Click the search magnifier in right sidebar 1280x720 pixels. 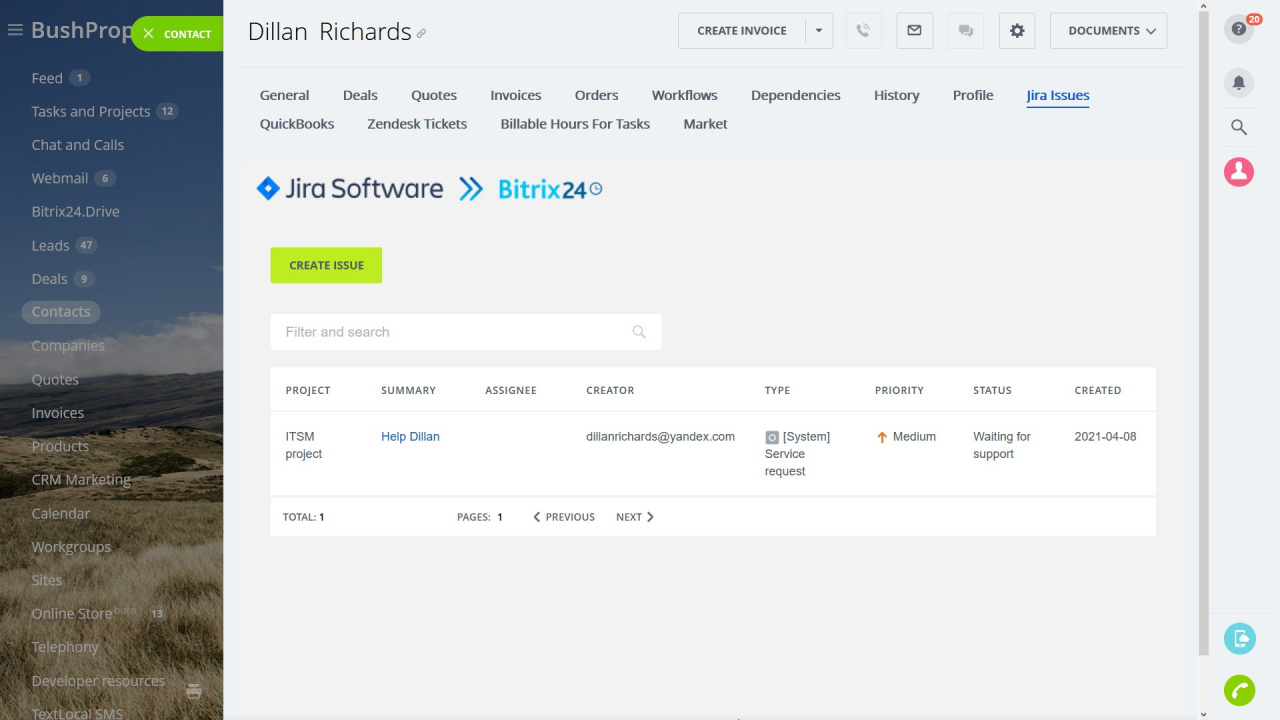click(1239, 127)
